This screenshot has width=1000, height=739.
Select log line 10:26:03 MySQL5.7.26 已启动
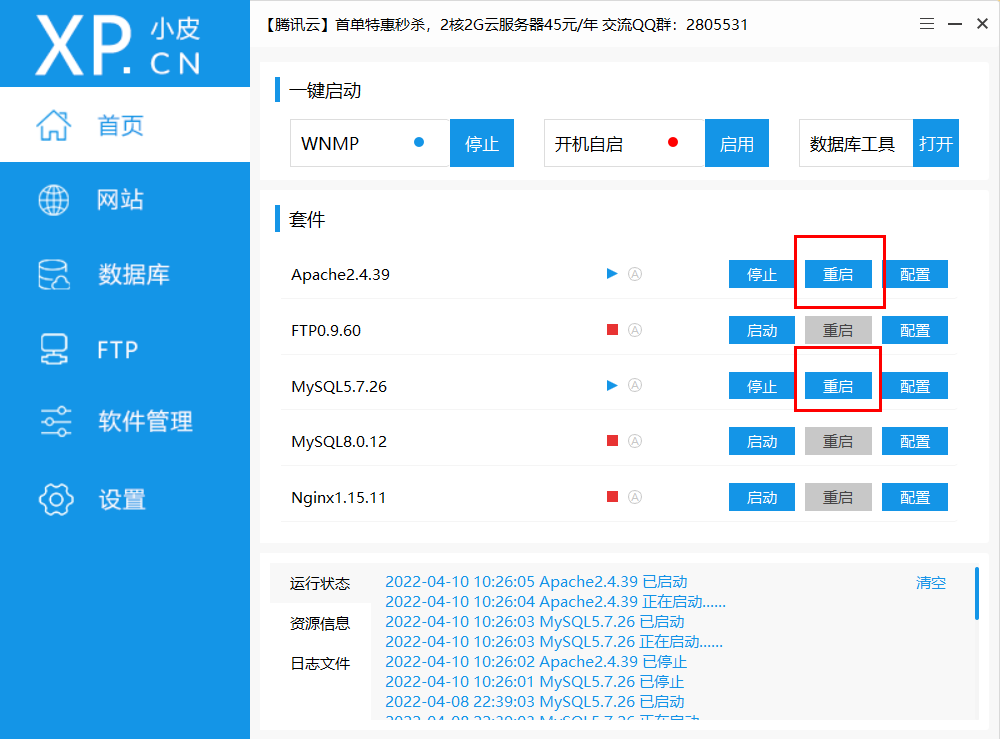[534, 622]
